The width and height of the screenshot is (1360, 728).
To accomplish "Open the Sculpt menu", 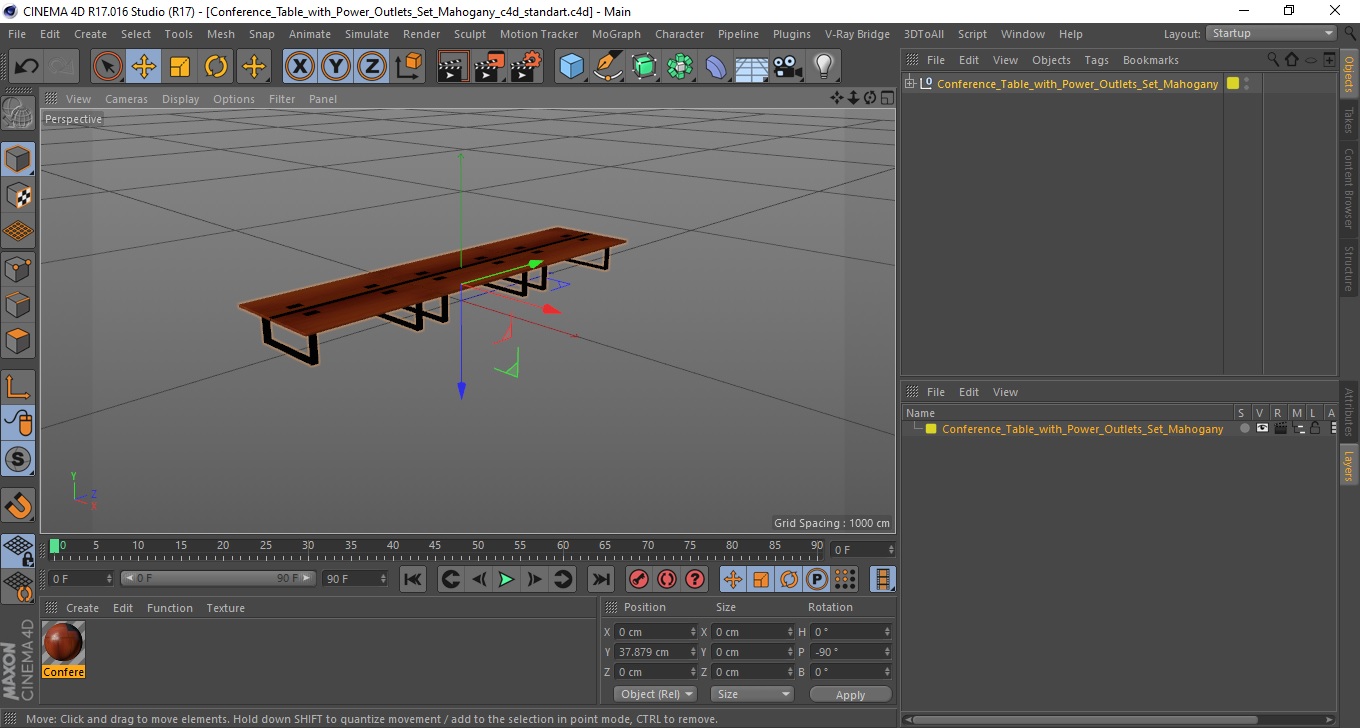I will (469, 34).
